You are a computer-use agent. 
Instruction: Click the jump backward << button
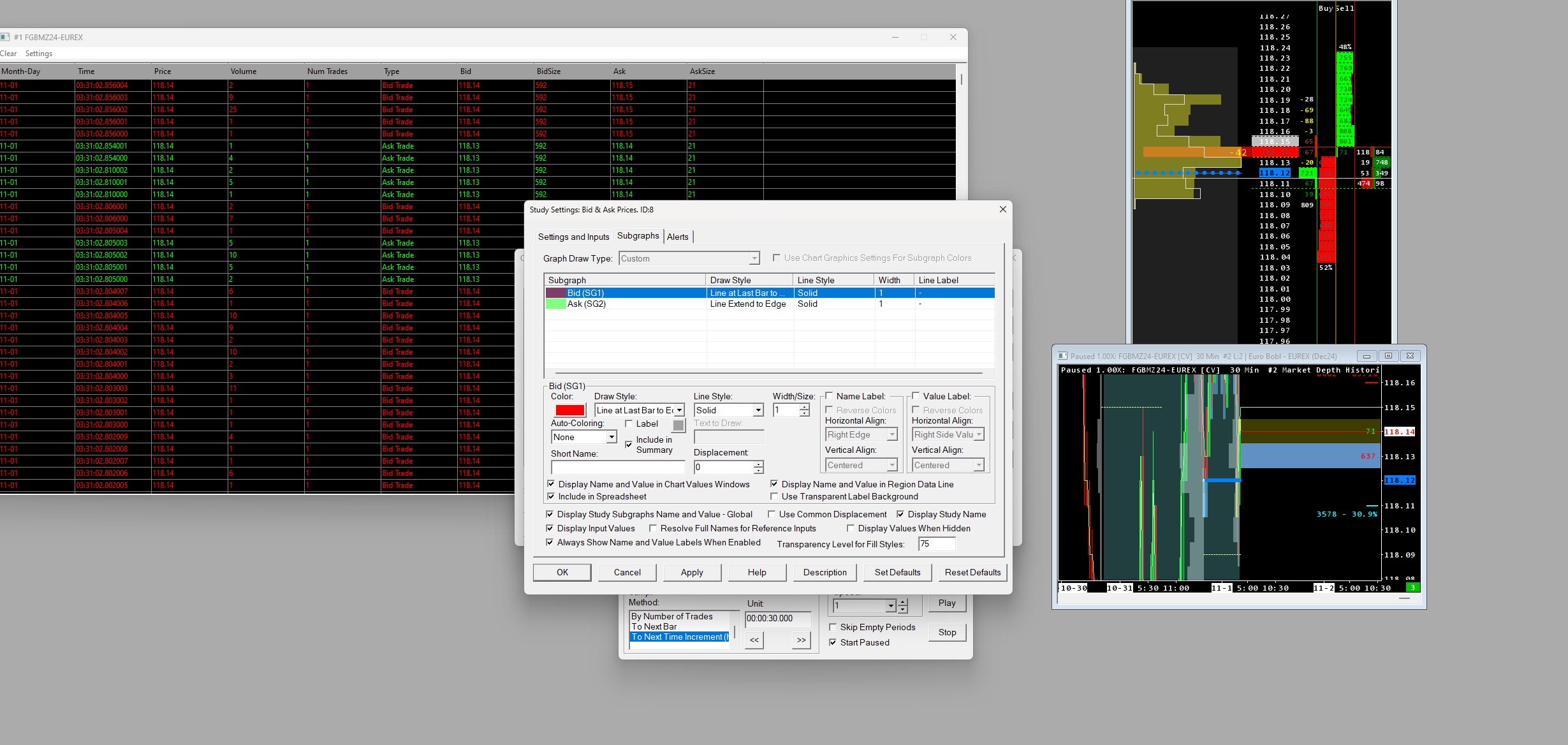pos(754,640)
